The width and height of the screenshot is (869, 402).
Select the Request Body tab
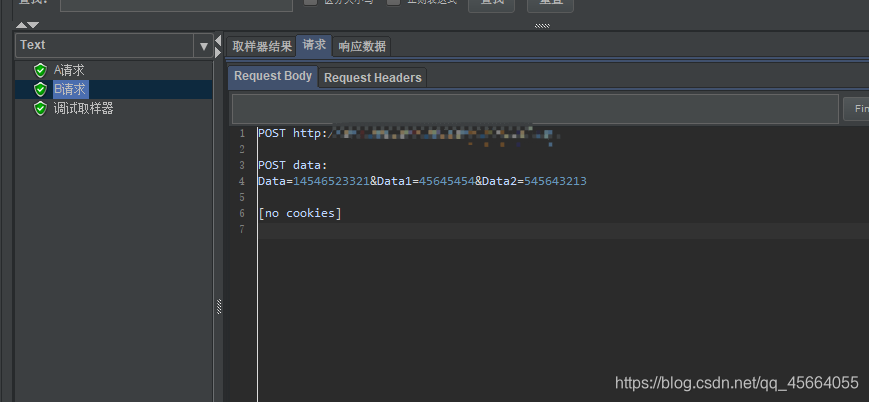[x=273, y=77]
